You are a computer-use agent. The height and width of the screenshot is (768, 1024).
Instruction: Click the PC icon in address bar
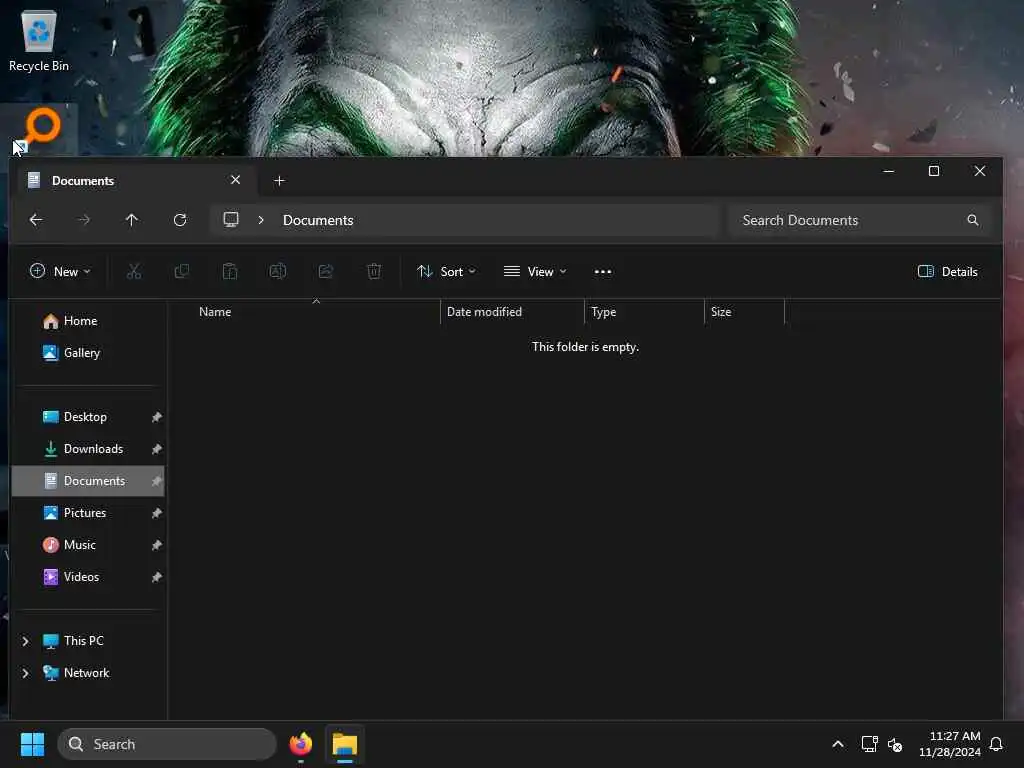231,219
